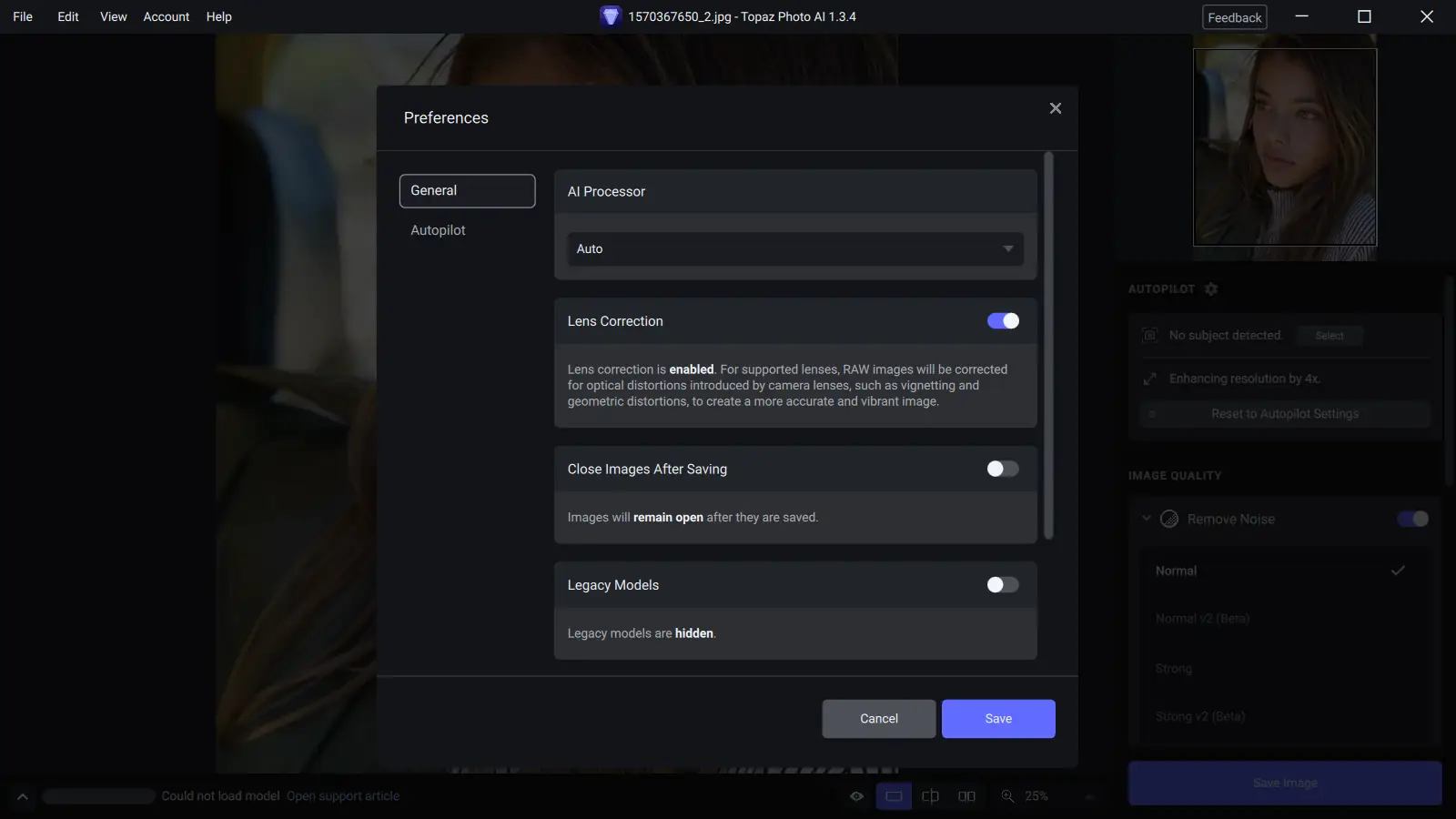Open the Edit menu
This screenshot has width=1456, height=819.
point(68,16)
